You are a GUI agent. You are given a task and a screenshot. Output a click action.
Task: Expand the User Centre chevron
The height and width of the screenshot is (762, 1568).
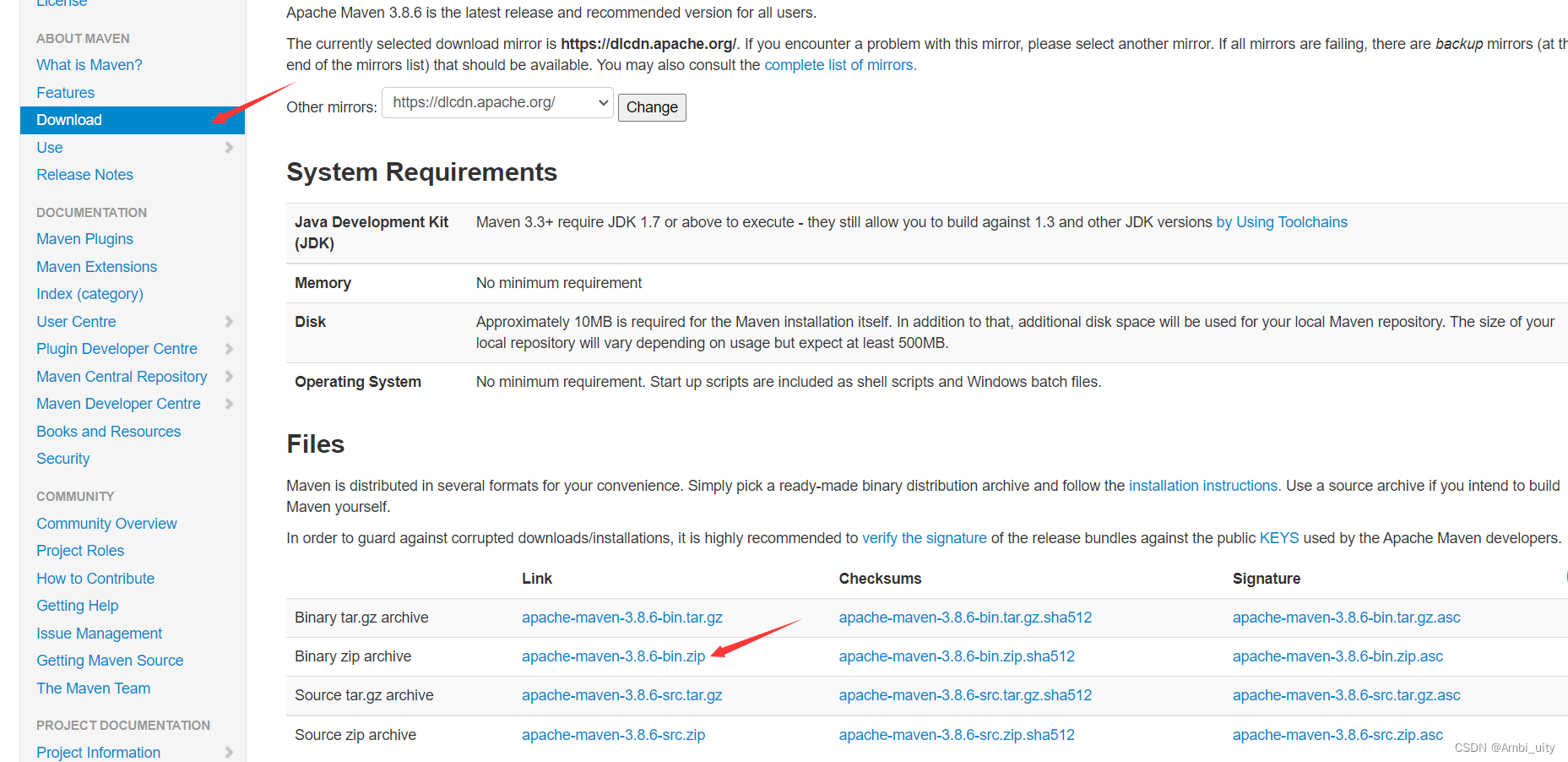(229, 322)
